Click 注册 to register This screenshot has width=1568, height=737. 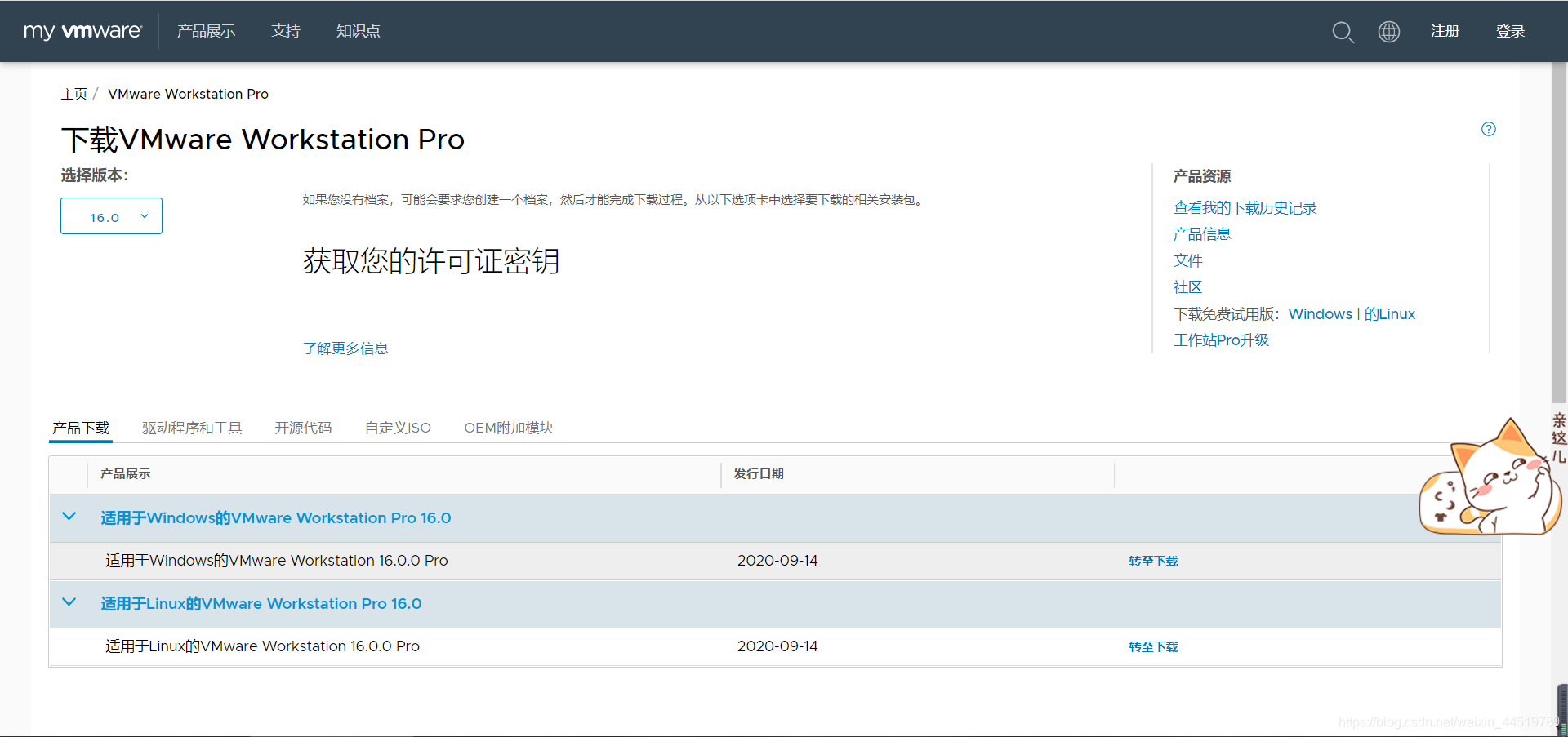pyautogui.click(x=1445, y=31)
